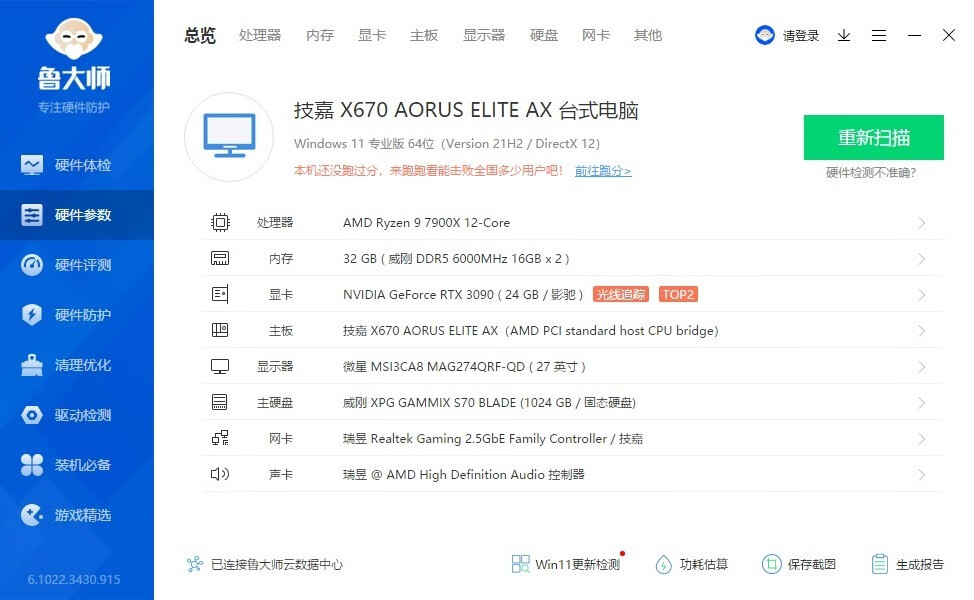Expand the AMD Ryzen 9 7900X row chevron
Screen dimensions: 974x600
click(x=922, y=223)
